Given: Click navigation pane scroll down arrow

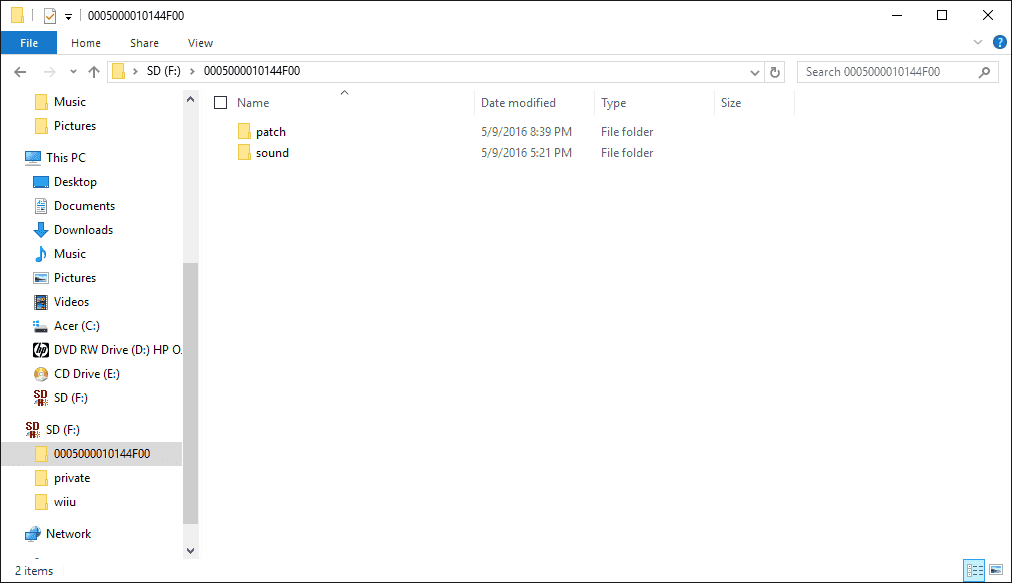Looking at the screenshot, I should [x=190, y=551].
